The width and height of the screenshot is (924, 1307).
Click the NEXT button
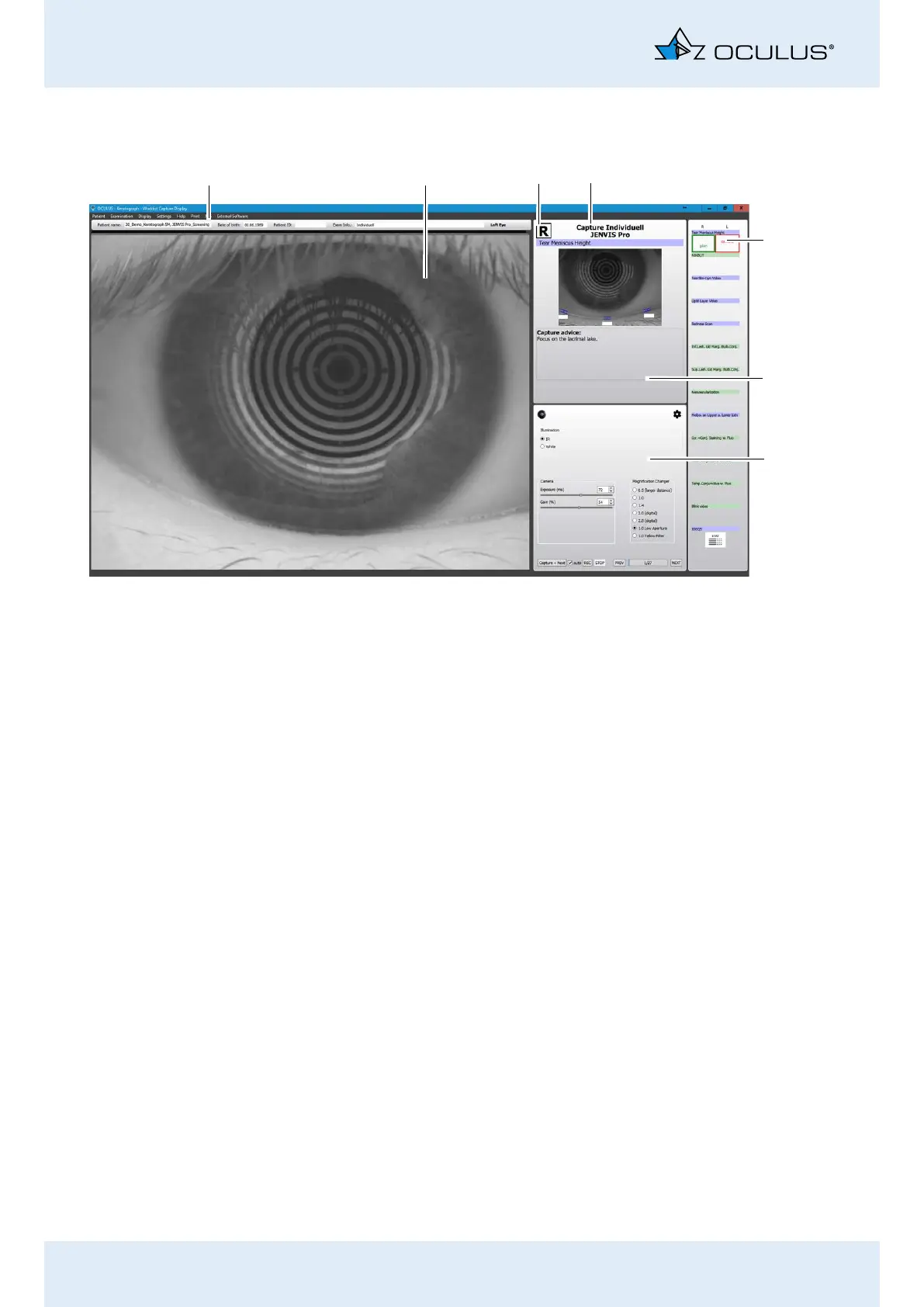676,563
